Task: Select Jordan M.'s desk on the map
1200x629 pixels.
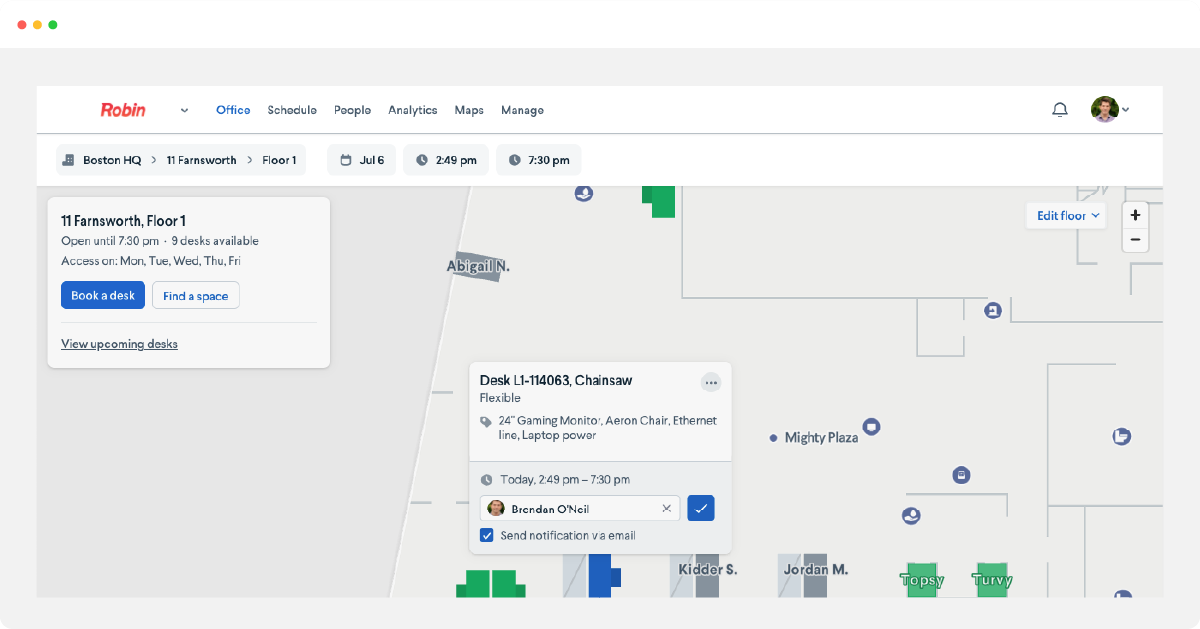Action: [x=815, y=574]
